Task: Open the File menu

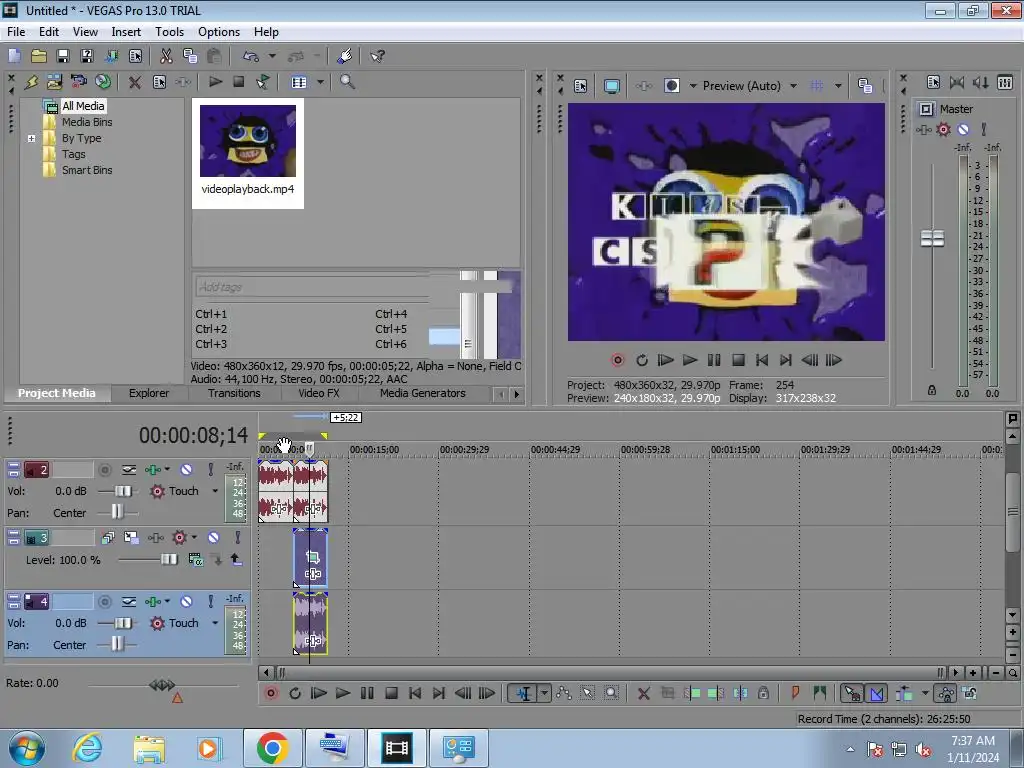Action: pyautogui.click(x=16, y=31)
